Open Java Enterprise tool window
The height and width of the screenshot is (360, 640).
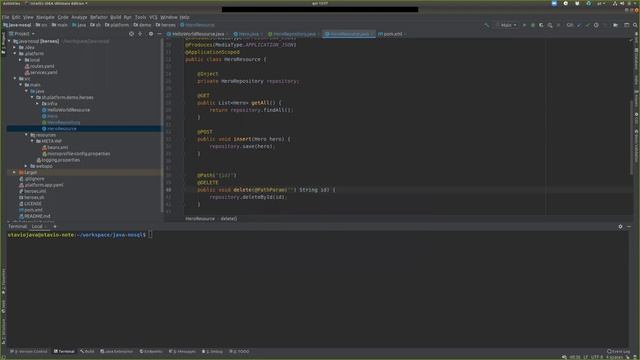point(117,351)
